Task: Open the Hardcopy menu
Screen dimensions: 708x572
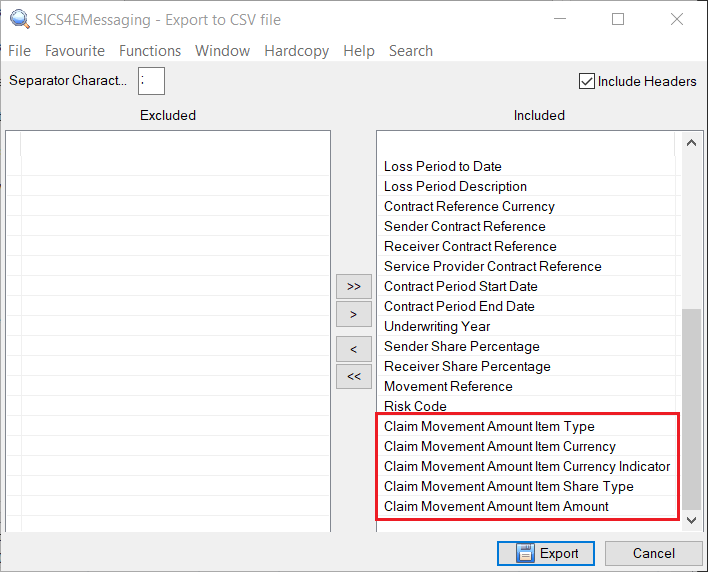Action: 296,51
